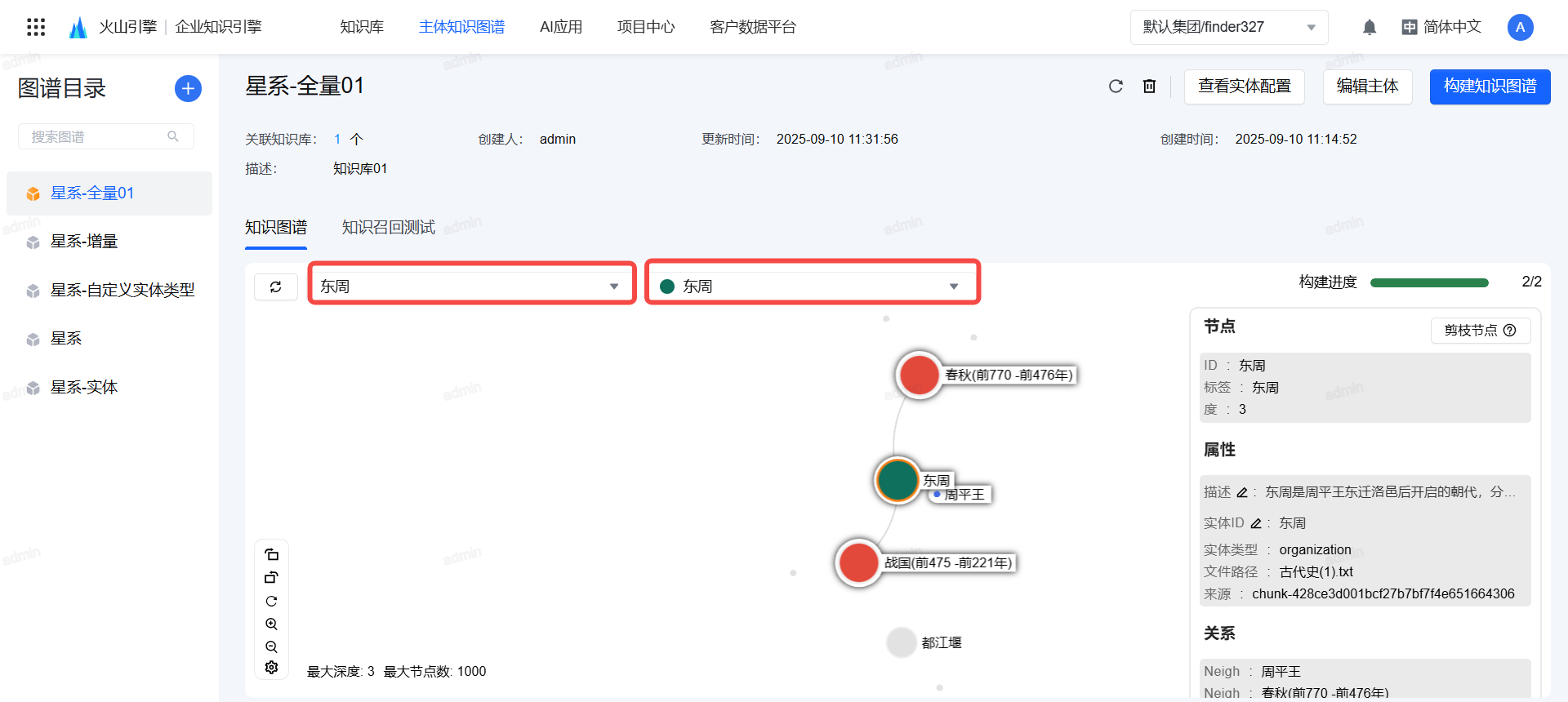Click the organization entity type value
Viewport: 1568px width, 702px height.
[1315, 549]
